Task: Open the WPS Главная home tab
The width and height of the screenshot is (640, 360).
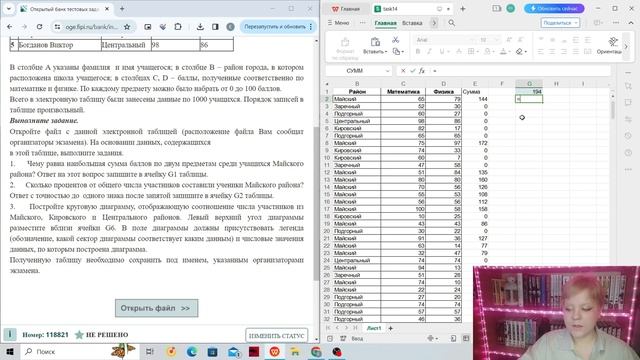Action: click(x=346, y=9)
